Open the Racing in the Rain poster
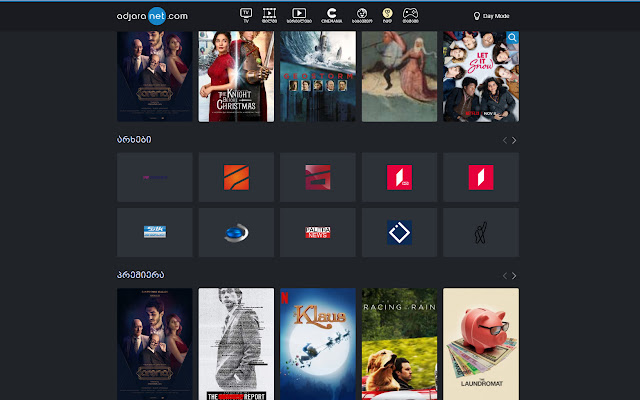The width and height of the screenshot is (640, 400). [399, 344]
